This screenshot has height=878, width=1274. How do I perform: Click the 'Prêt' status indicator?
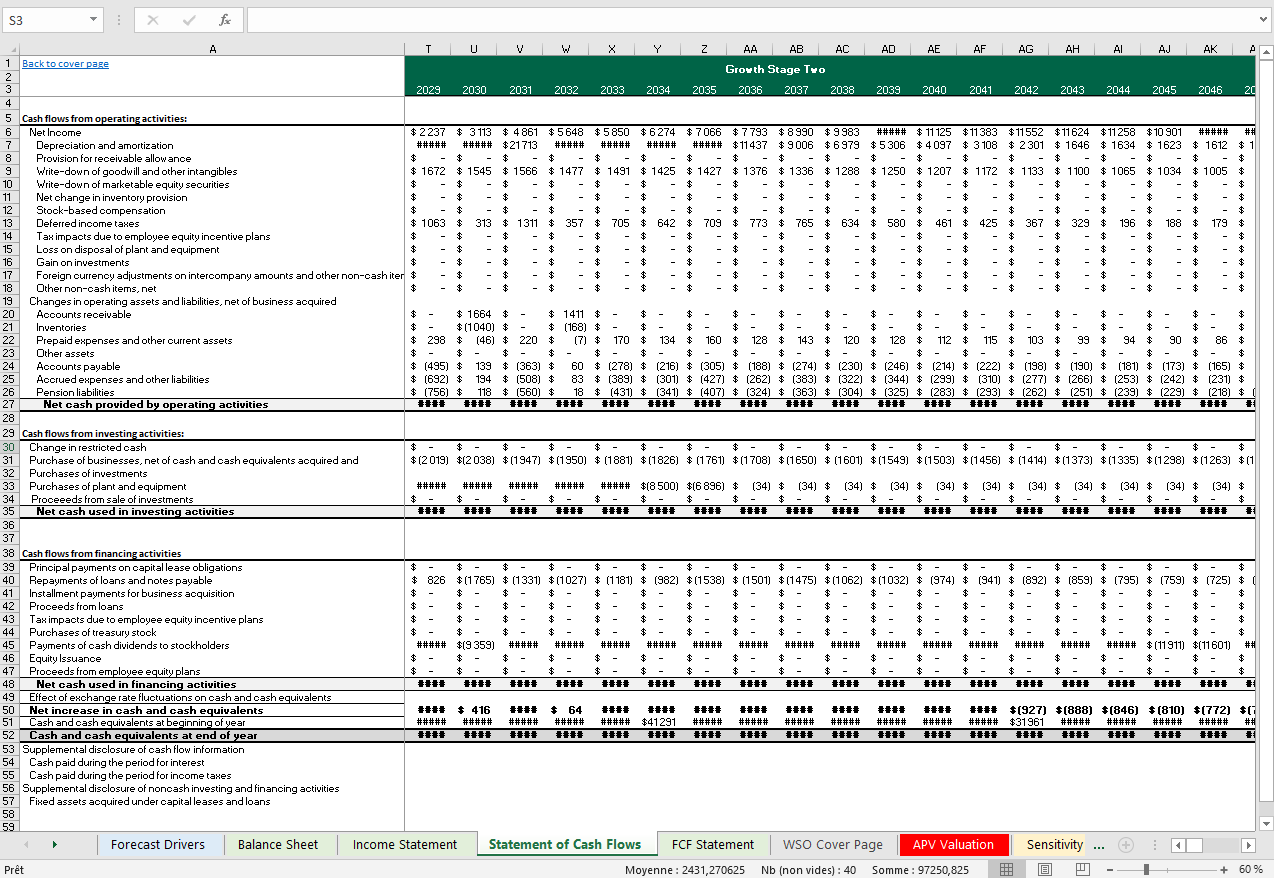(14, 870)
